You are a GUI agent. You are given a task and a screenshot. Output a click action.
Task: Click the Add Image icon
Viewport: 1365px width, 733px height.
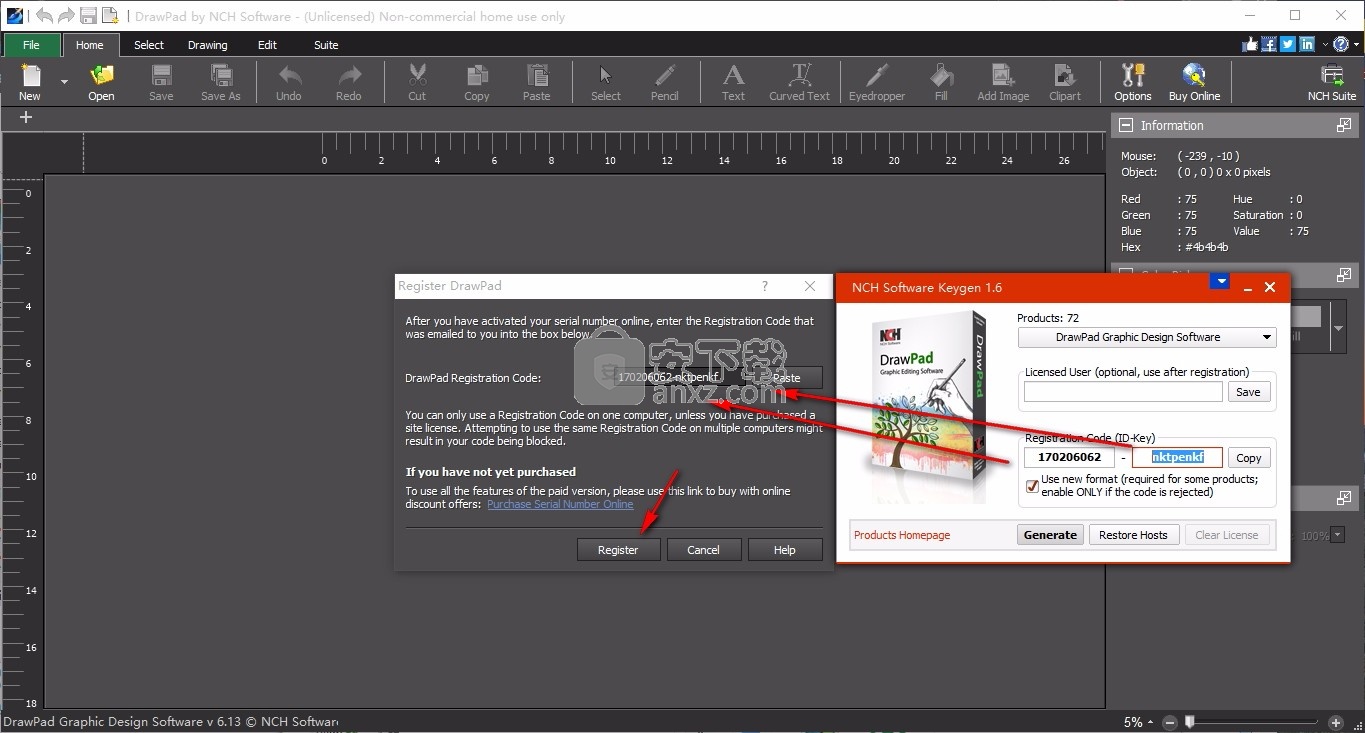[x=1003, y=82]
